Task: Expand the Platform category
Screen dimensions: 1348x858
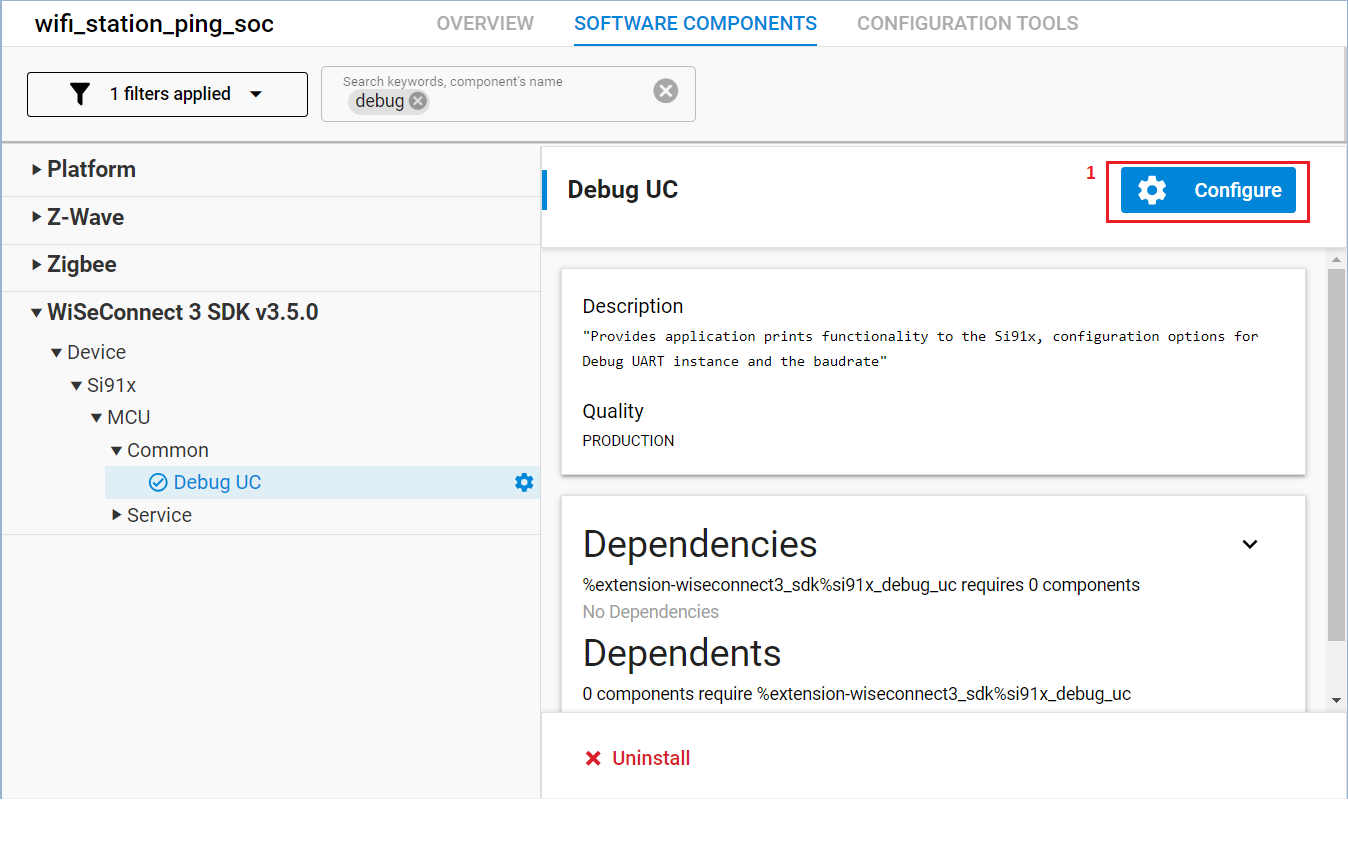Action: pyautogui.click(x=37, y=170)
